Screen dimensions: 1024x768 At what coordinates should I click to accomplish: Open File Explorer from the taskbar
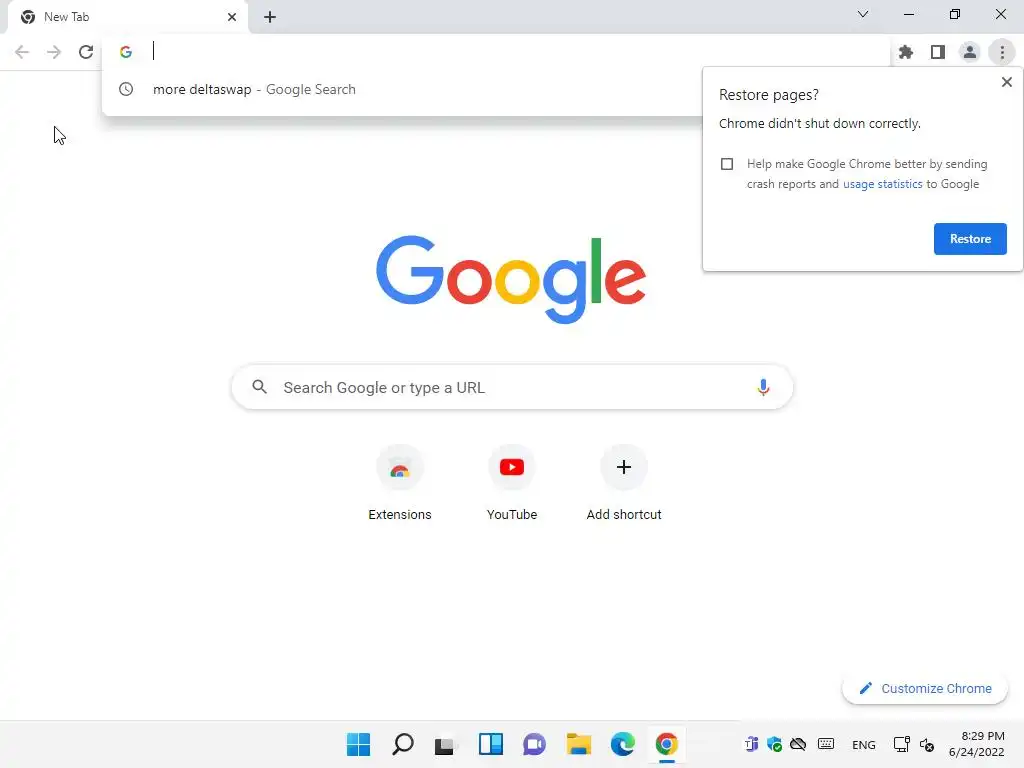(x=579, y=744)
